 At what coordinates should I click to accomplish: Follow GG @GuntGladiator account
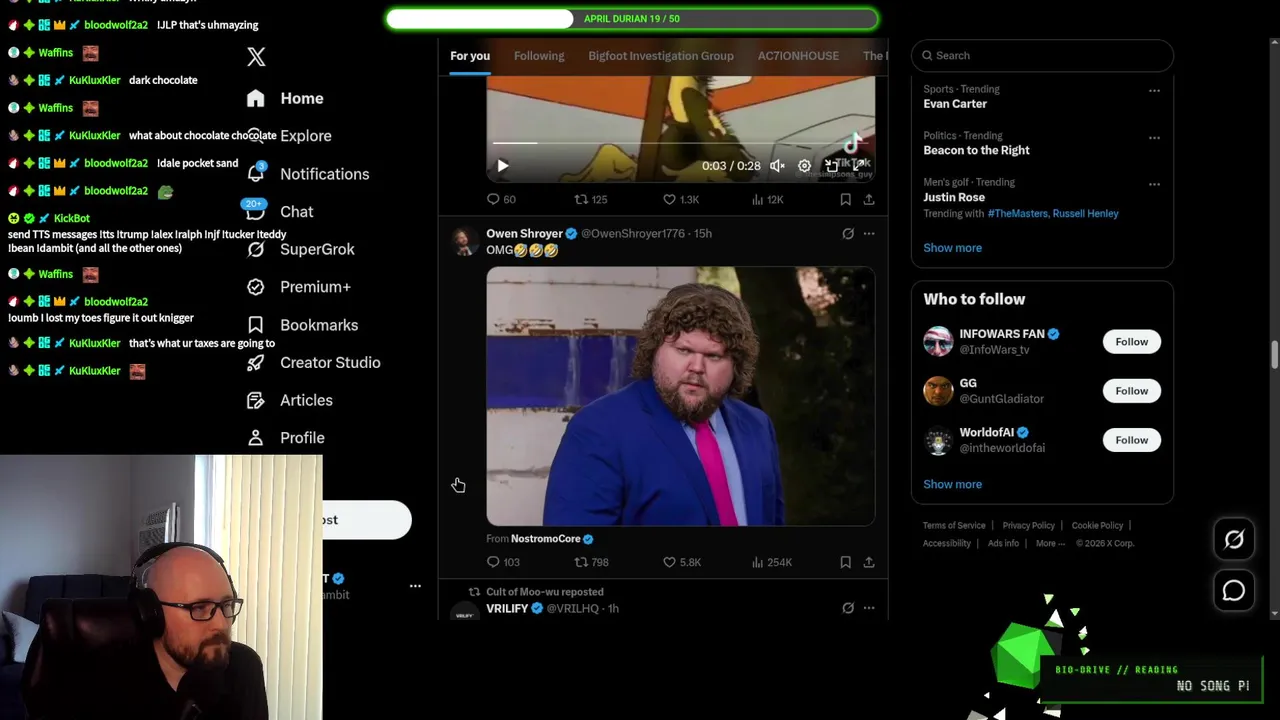tap(1131, 391)
